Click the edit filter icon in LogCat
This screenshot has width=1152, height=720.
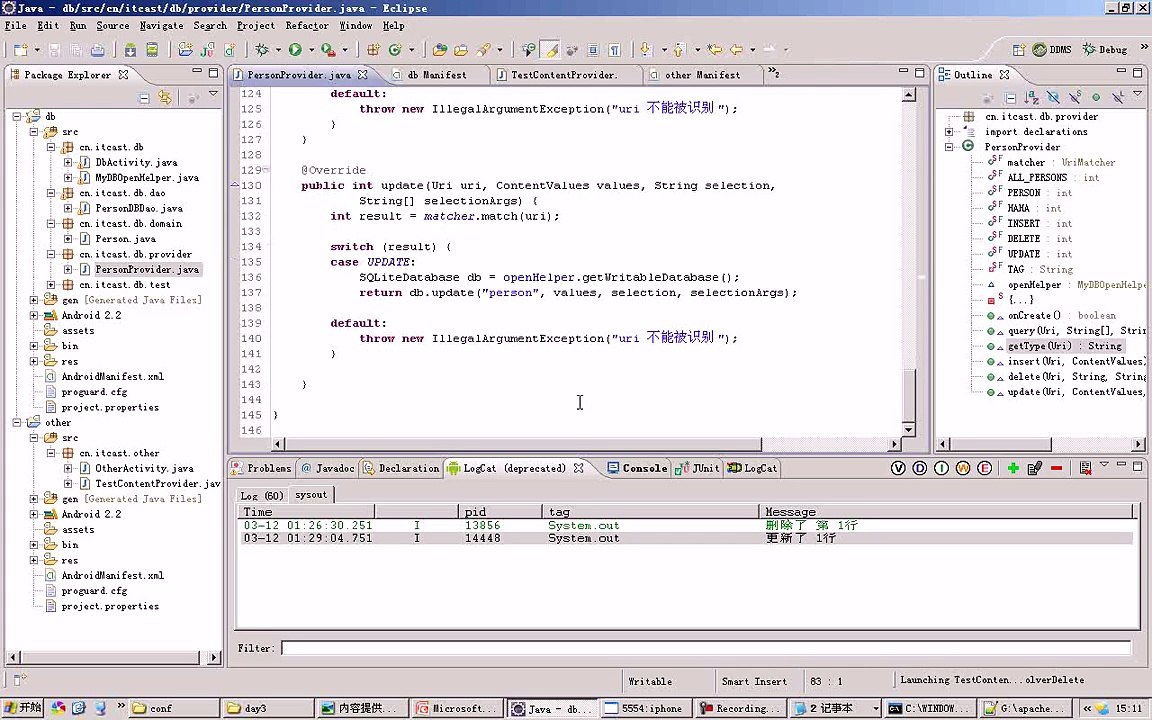coord(1034,468)
